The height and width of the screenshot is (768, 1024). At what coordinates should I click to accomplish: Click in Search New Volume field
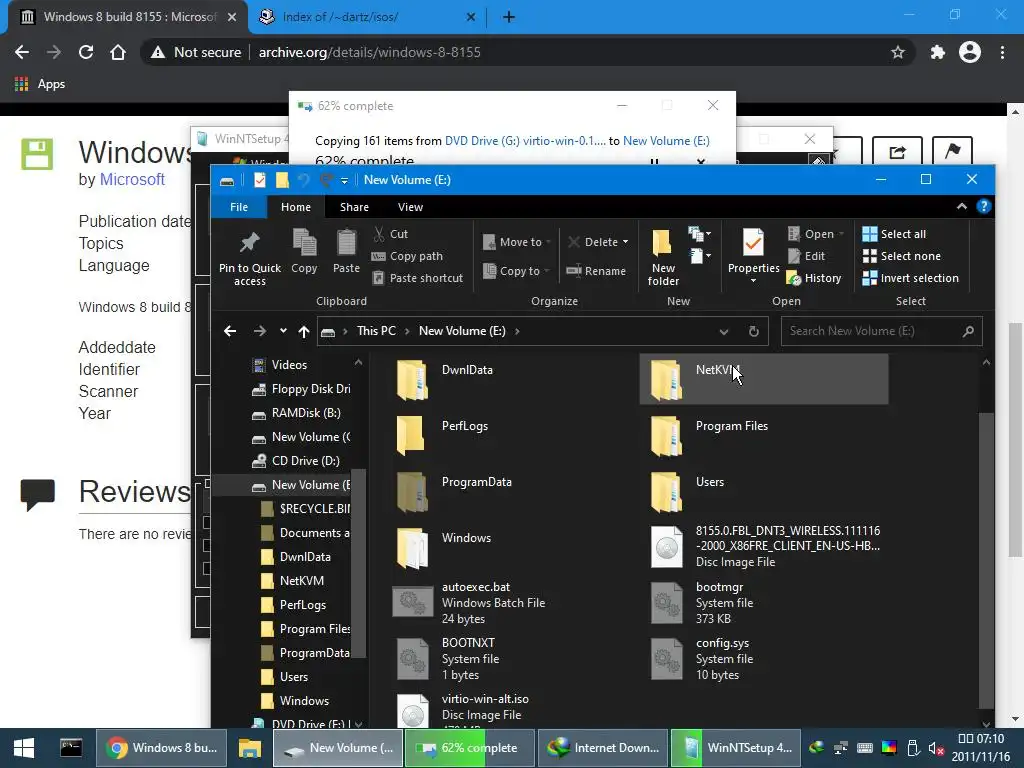882,331
